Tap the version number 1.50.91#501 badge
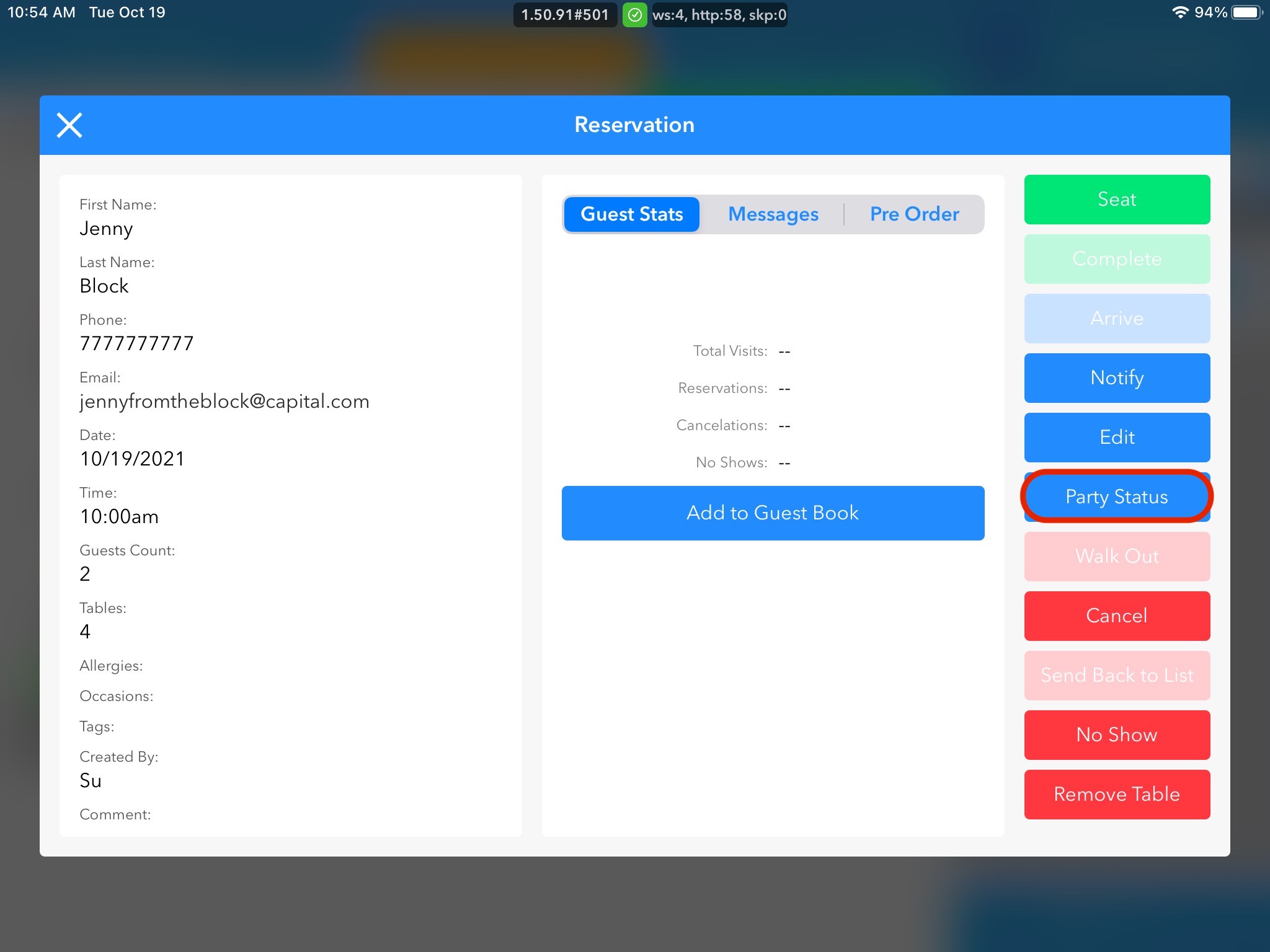The width and height of the screenshot is (1270, 952). point(565,15)
